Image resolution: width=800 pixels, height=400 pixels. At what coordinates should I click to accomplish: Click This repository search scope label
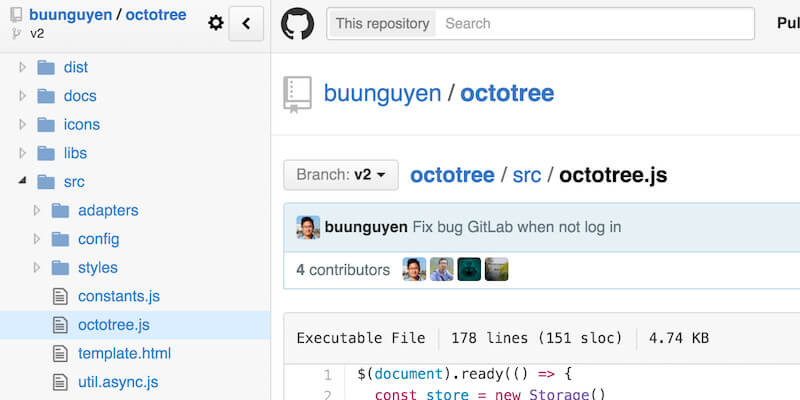tap(382, 23)
